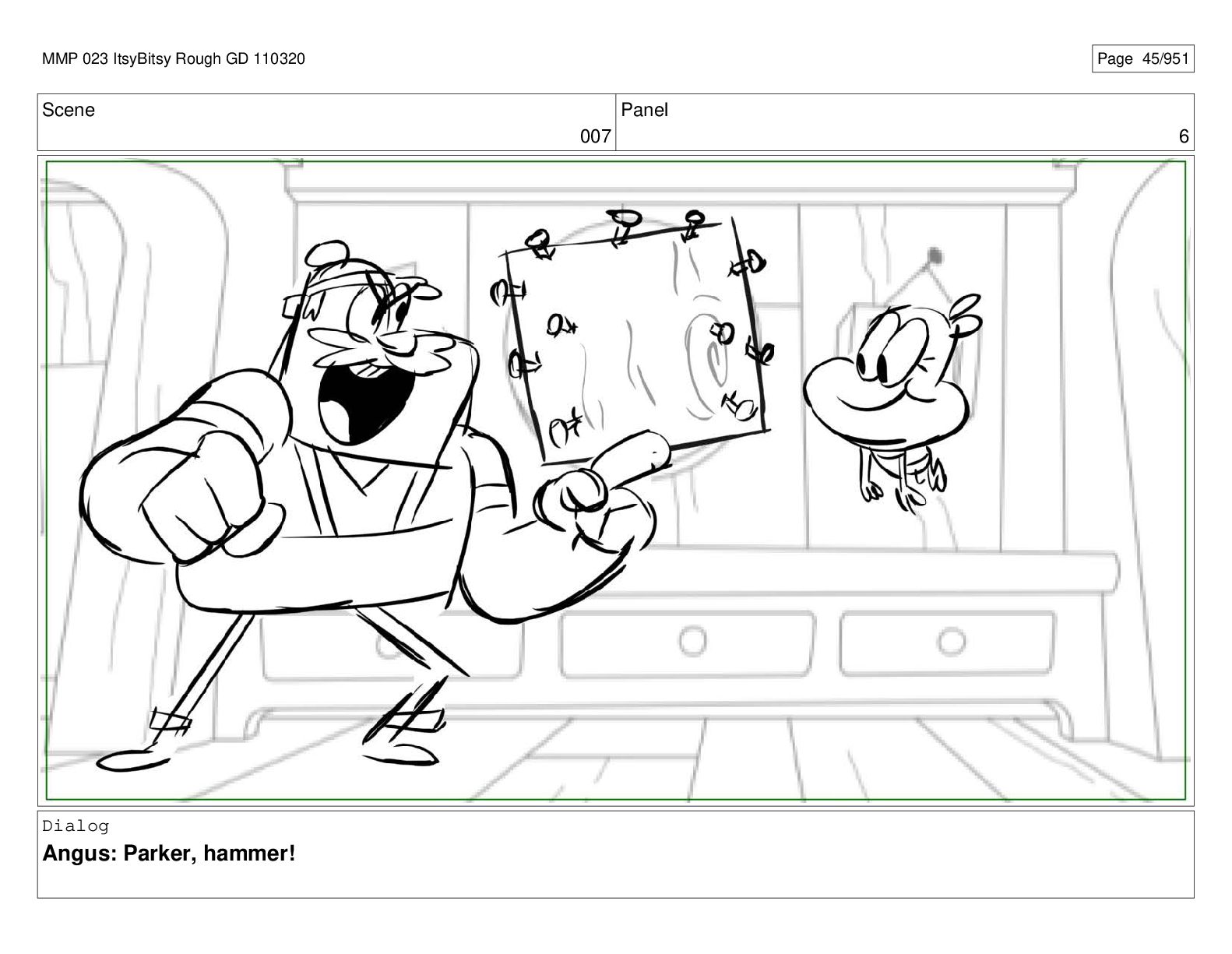The width and height of the screenshot is (1232, 954).
Task: Click the scene number '007'
Action: coord(595,137)
